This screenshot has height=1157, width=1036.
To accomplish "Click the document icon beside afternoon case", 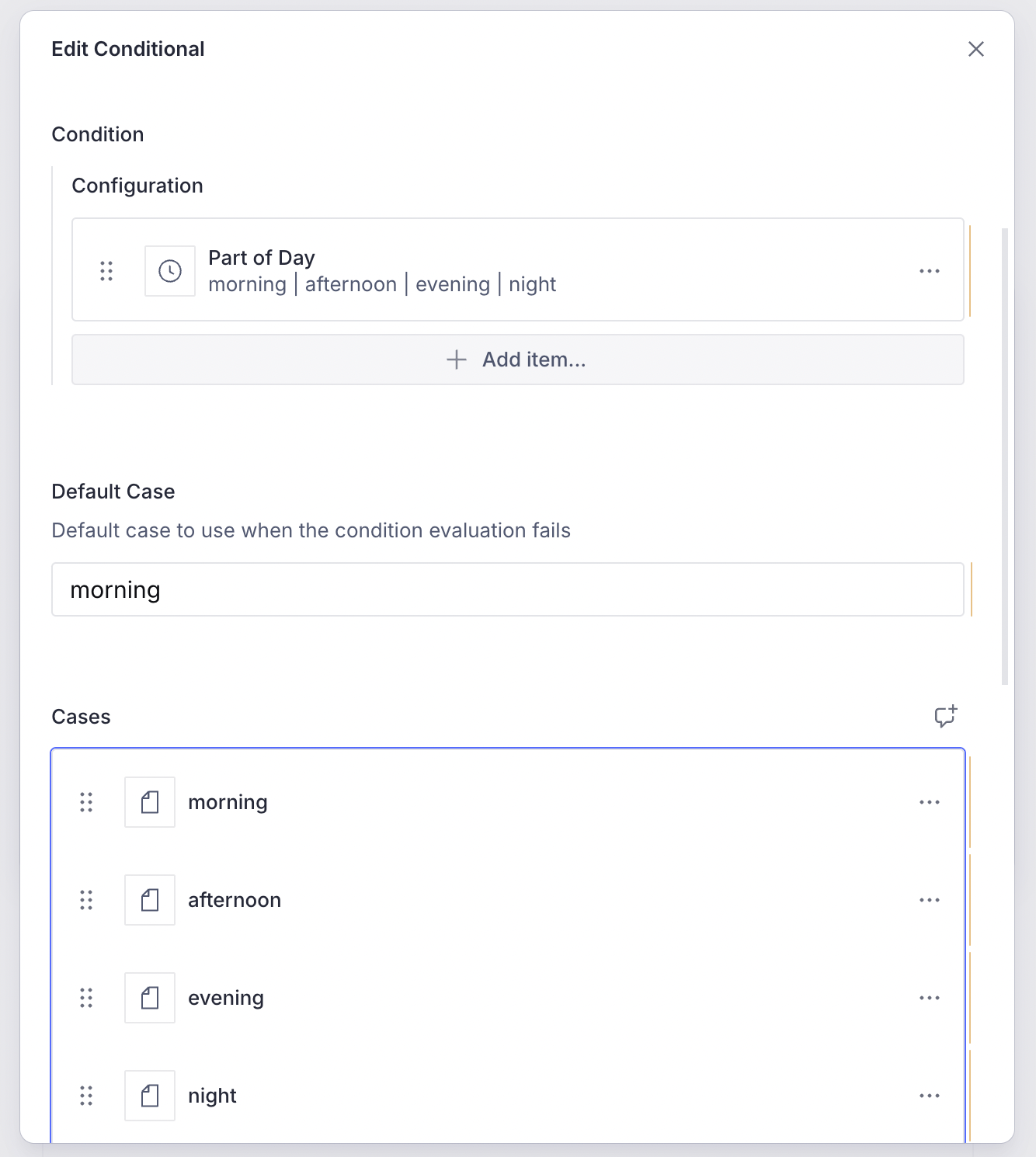I will coord(149,900).
